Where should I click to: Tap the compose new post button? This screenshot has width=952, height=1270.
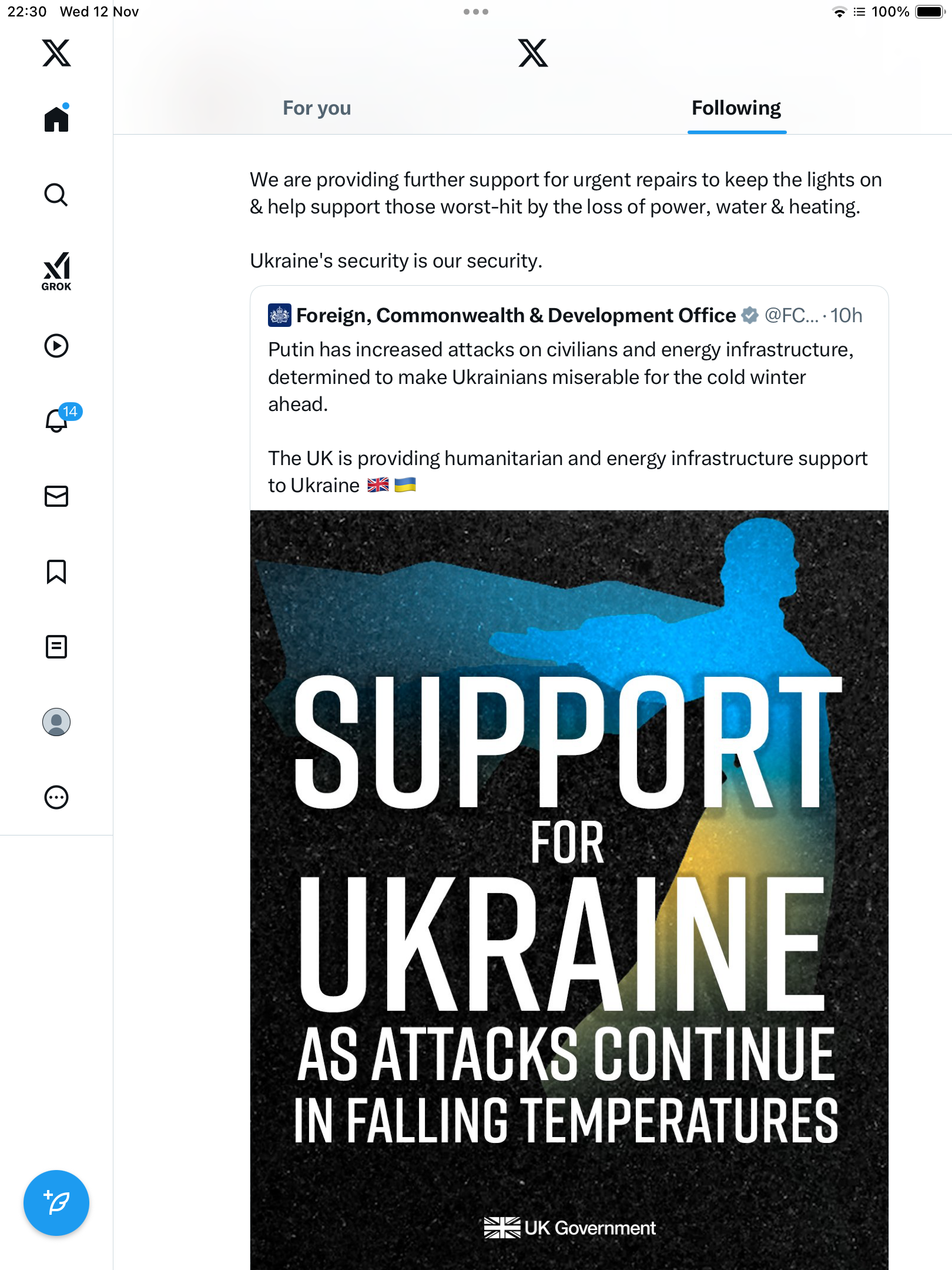click(56, 1203)
